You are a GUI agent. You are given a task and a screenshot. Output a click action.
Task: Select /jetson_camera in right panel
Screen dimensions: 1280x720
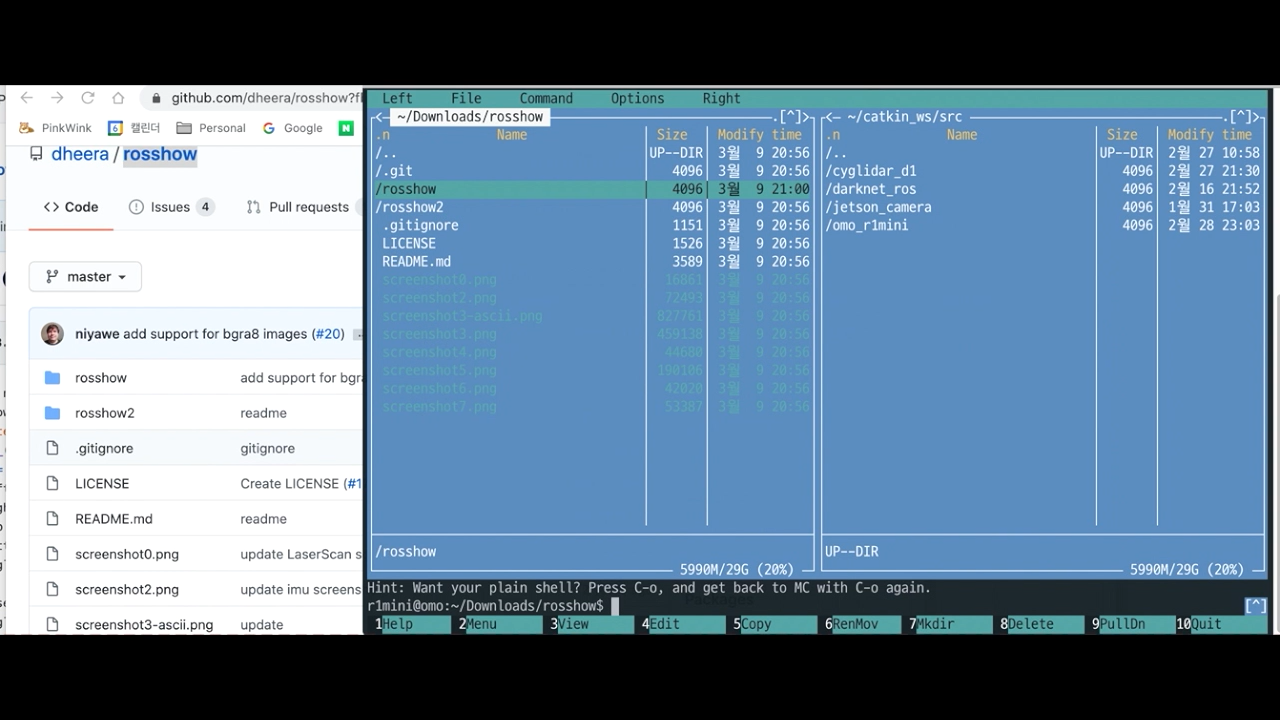pos(958,207)
